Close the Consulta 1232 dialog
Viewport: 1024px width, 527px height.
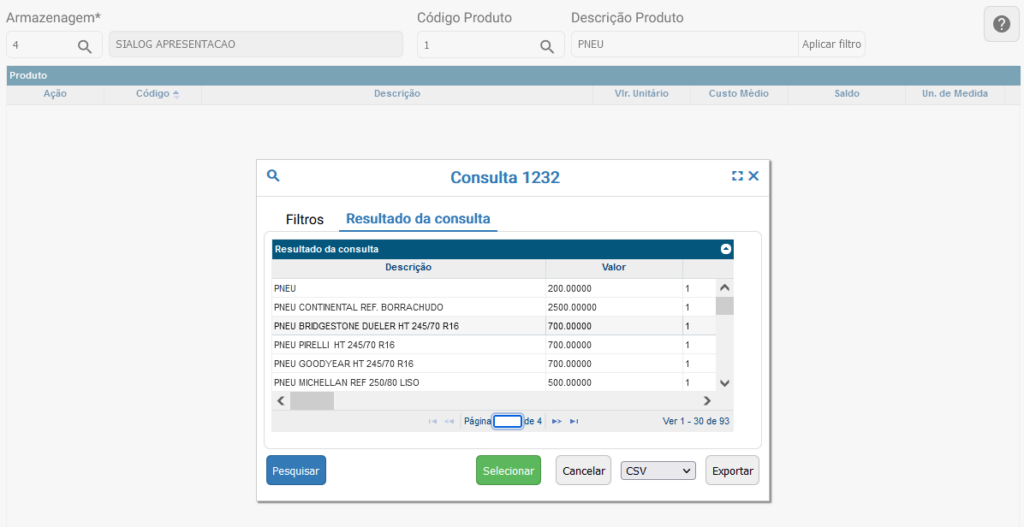click(754, 176)
